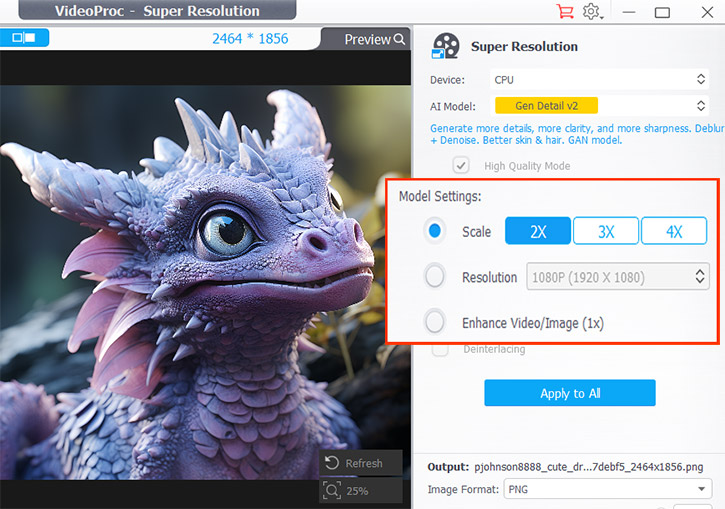Select the Resolution radio button
Screen dimensions: 725x509
(435, 277)
